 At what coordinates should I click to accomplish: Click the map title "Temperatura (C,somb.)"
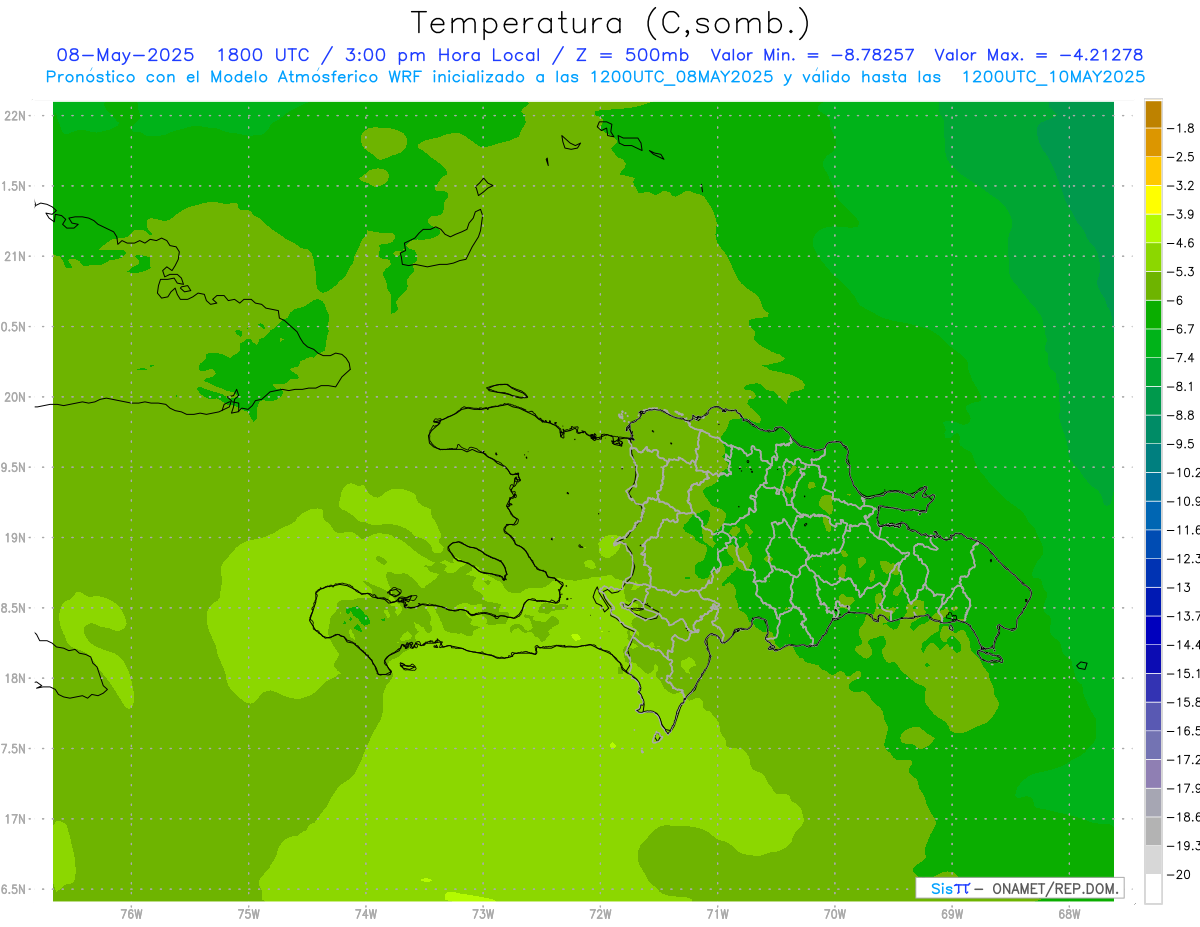tap(611, 23)
